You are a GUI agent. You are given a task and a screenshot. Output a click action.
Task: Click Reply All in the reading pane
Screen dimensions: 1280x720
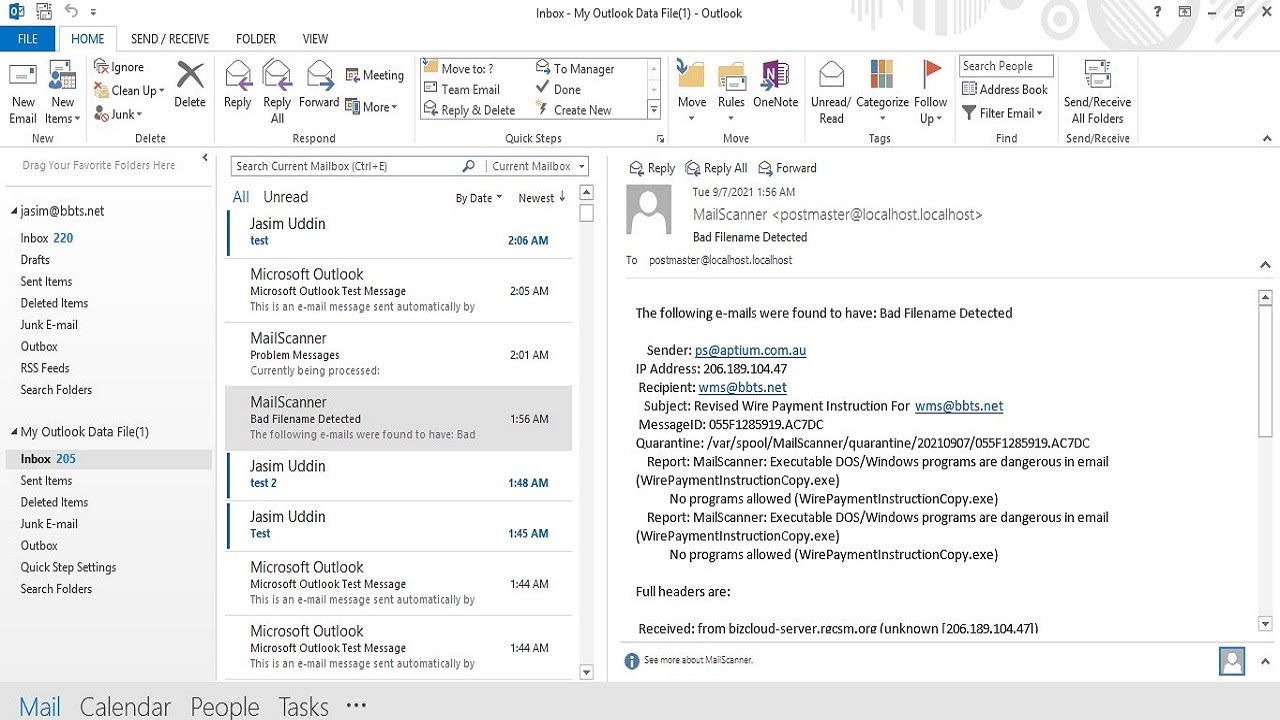[716, 168]
